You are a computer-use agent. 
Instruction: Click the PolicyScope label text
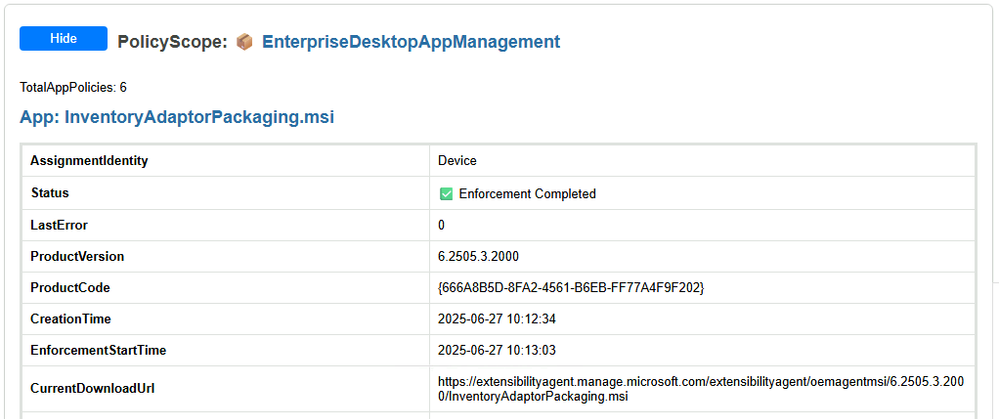pos(172,42)
